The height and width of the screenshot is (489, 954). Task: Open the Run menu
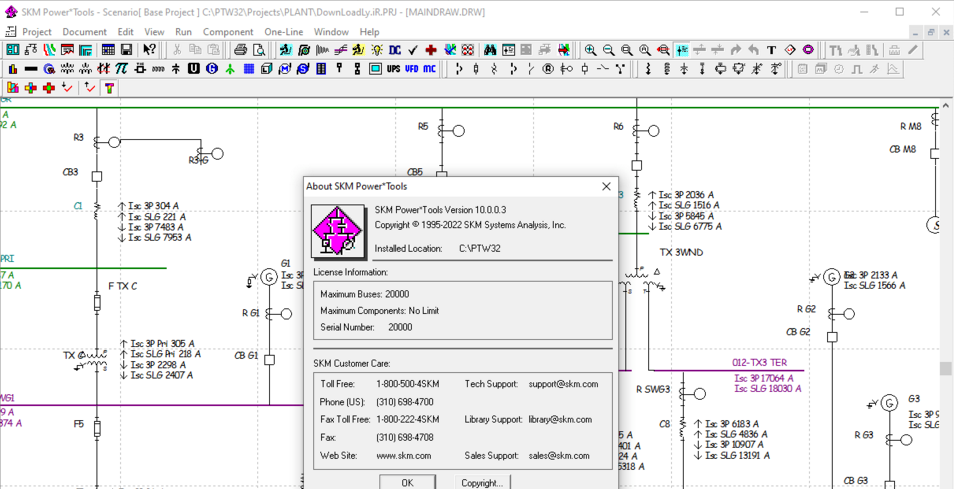(x=183, y=32)
